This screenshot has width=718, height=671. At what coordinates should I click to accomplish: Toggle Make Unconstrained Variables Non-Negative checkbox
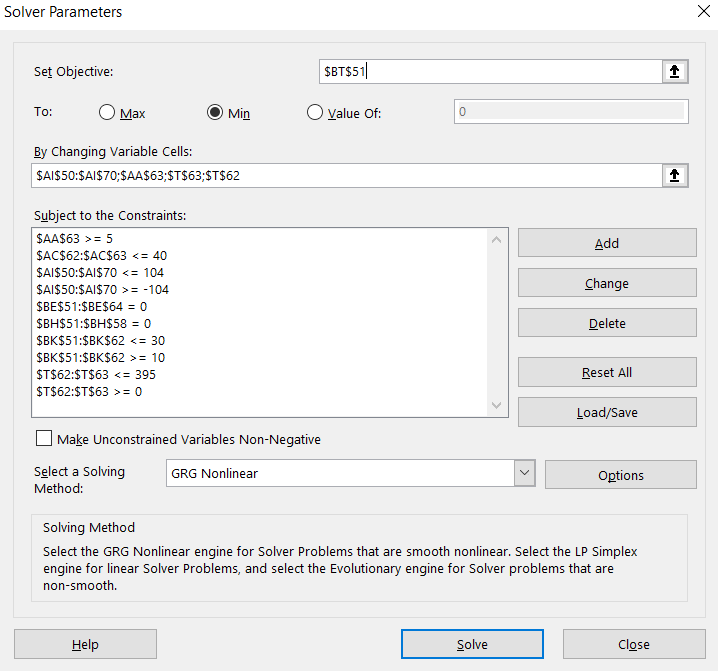[x=44, y=438]
